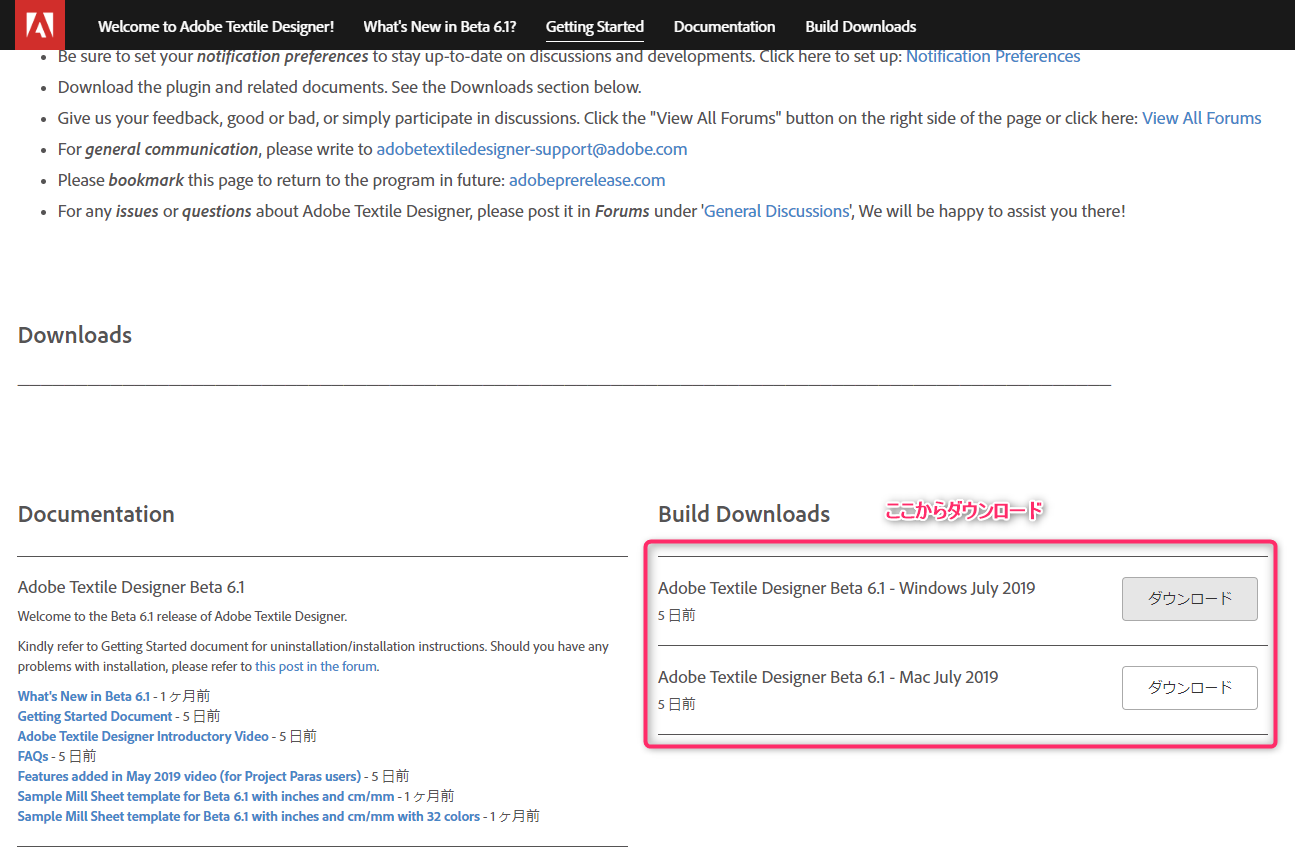Go to What's New in Beta 6.1? tab
1295x865 pixels.
(x=440, y=27)
